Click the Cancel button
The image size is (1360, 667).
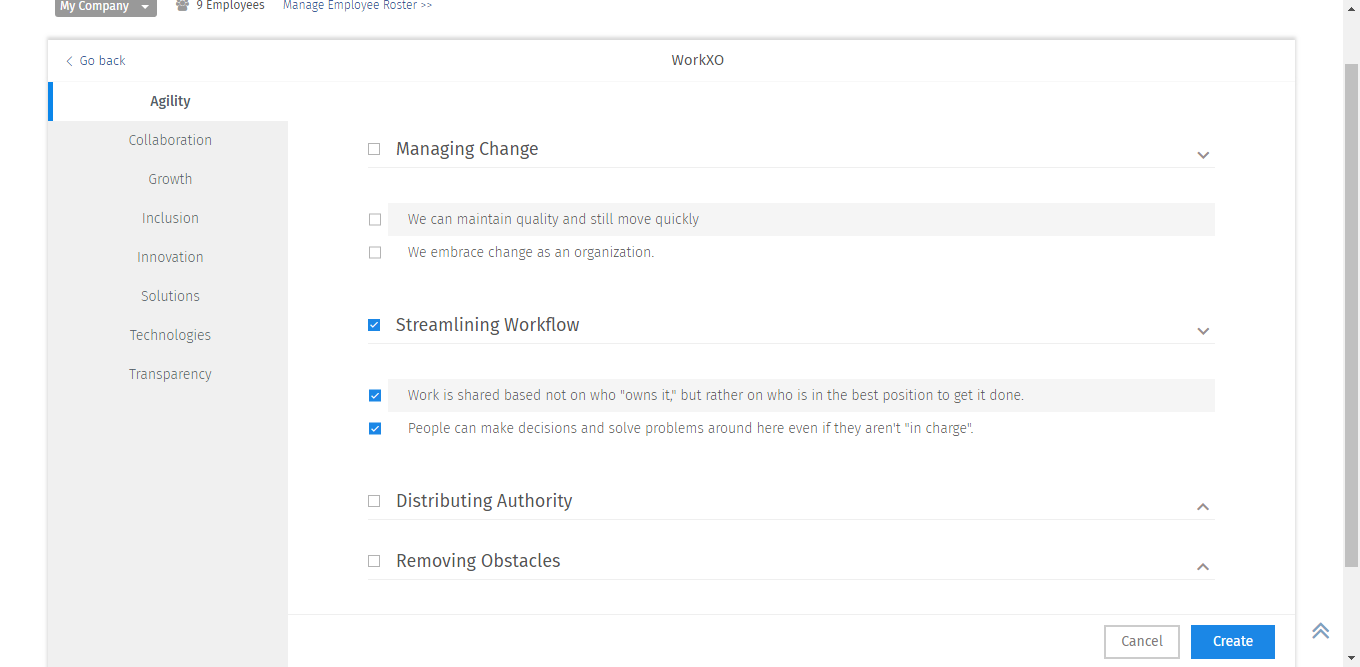(x=1141, y=642)
